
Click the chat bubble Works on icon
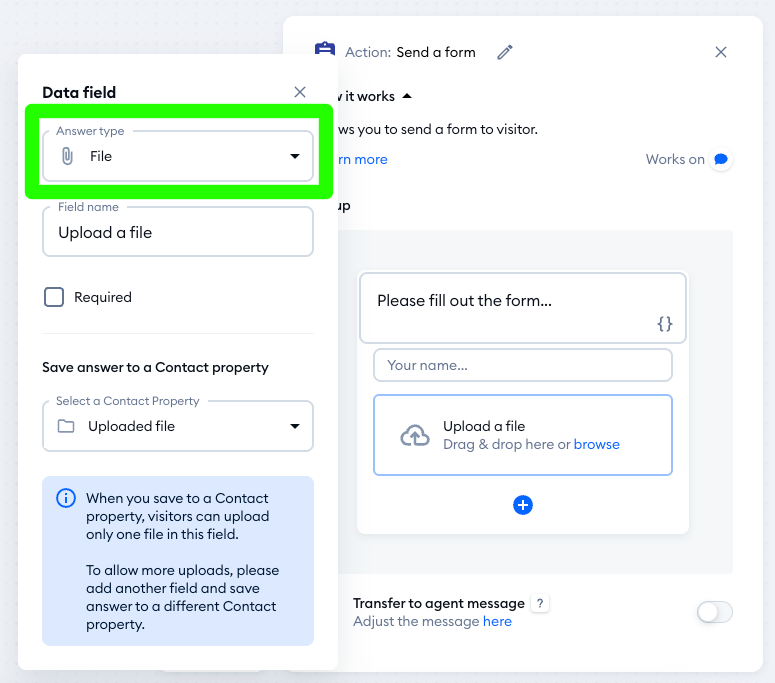coord(720,159)
